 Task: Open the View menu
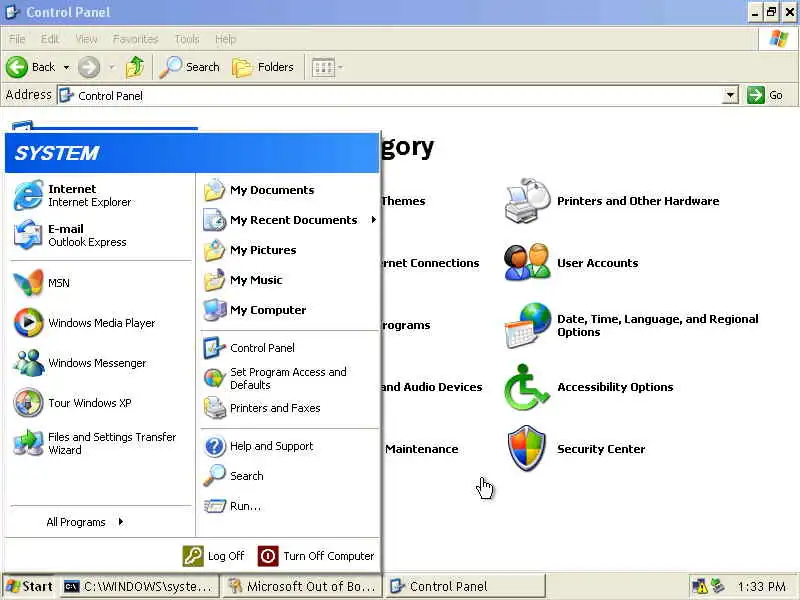(86, 39)
